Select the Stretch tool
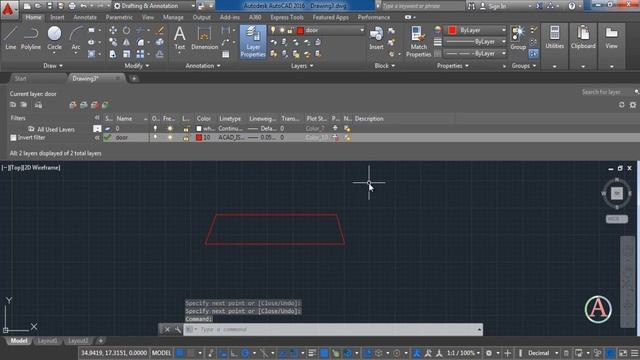Image resolution: width=640 pixels, height=360 pixels. (x=113, y=54)
